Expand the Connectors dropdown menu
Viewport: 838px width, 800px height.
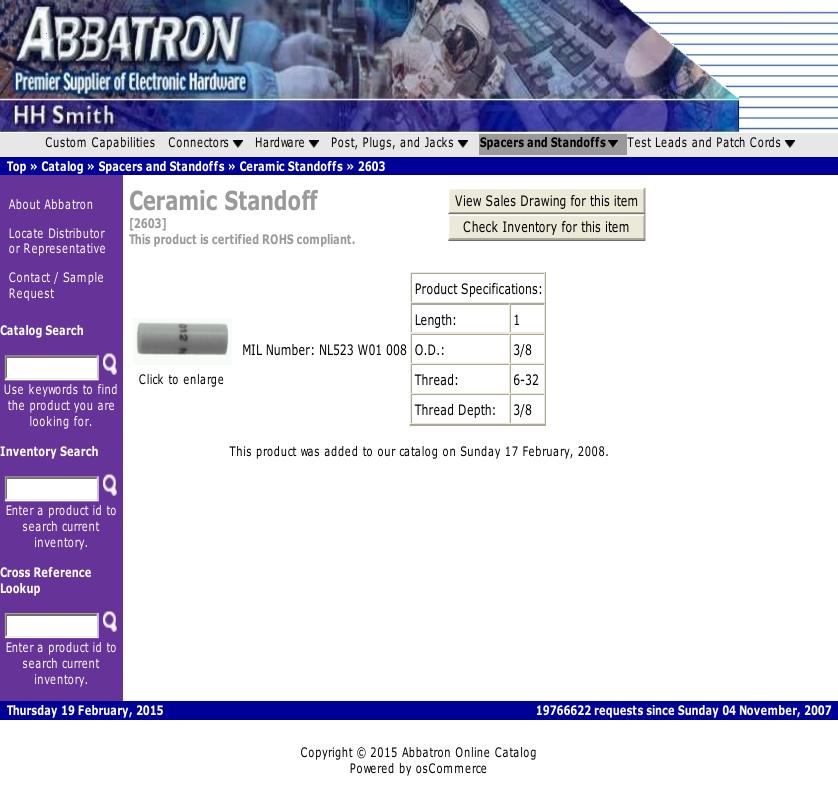click(x=205, y=143)
